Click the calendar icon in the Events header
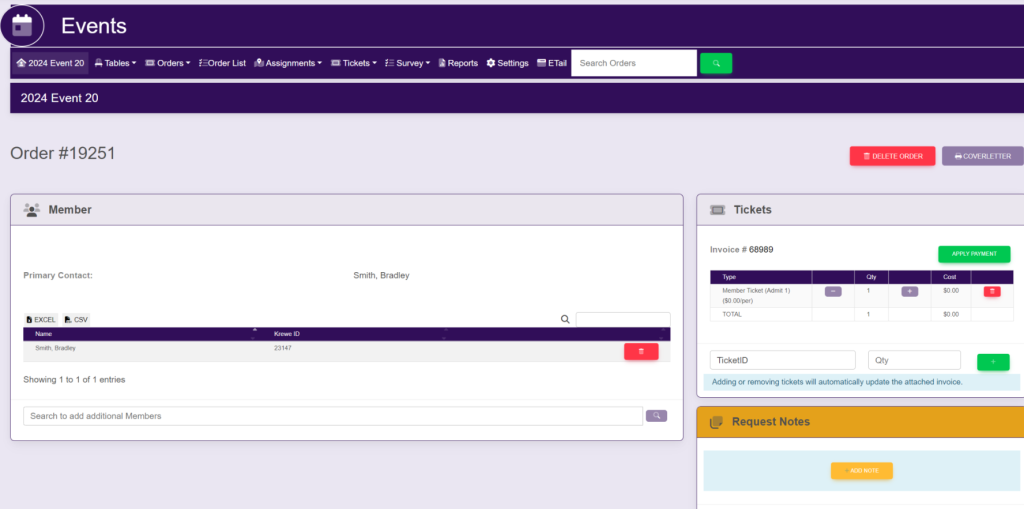Viewport: 1024px width, 509px height. coord(22,25)
